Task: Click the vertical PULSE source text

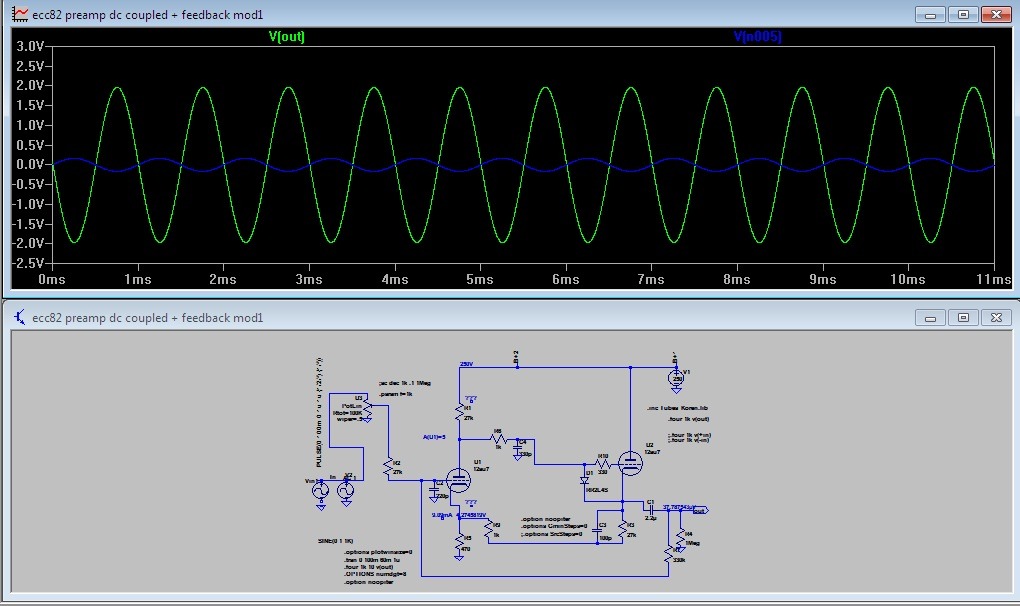Action: [x=319, y=412]
